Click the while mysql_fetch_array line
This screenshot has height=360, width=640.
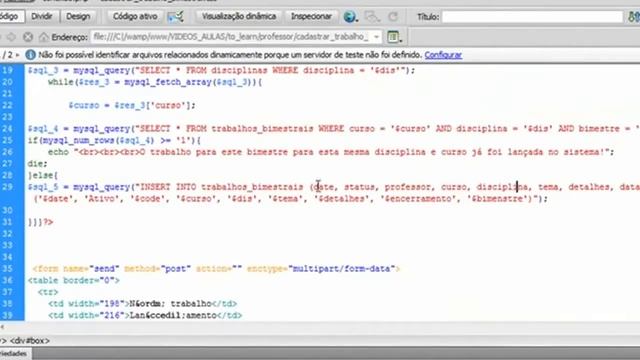(155, 82)
